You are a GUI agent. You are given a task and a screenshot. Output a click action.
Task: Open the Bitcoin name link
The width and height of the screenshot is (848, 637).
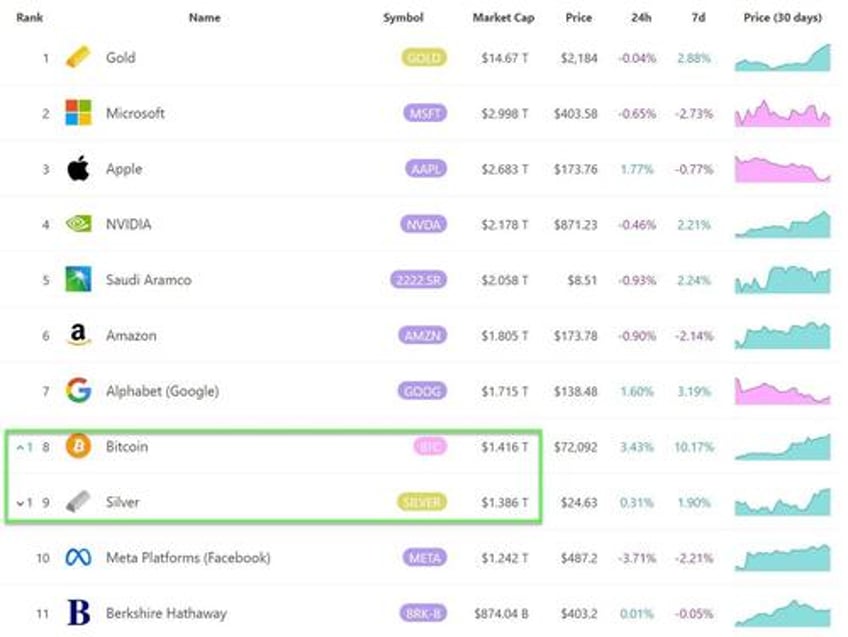pos(127,446)
